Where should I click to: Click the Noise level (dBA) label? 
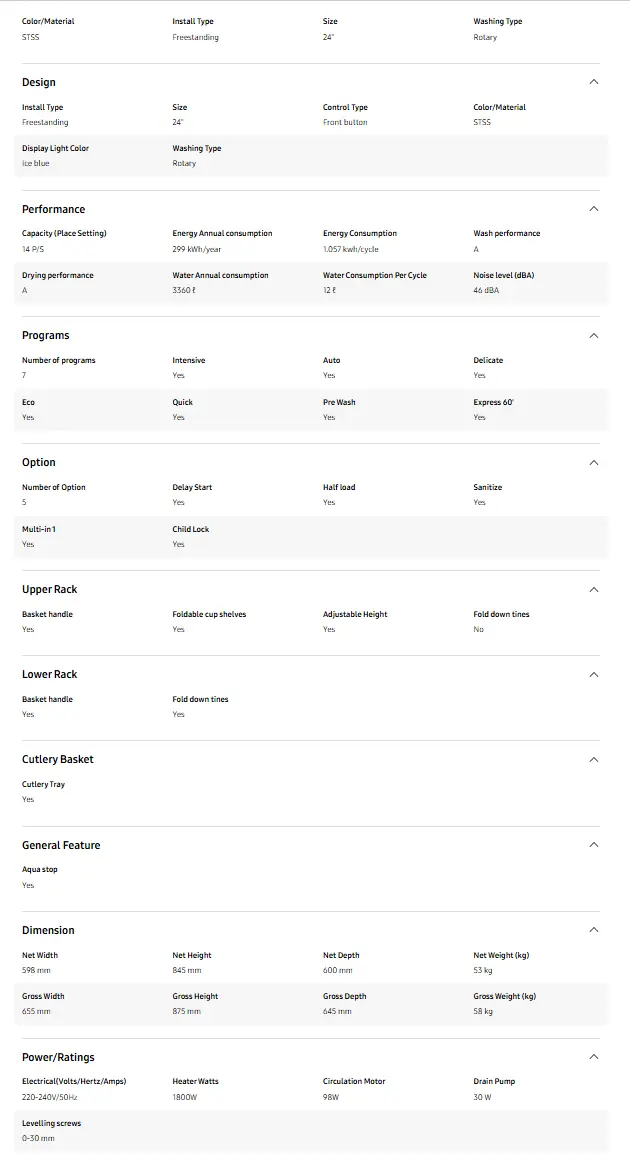(x=503, y=275)
